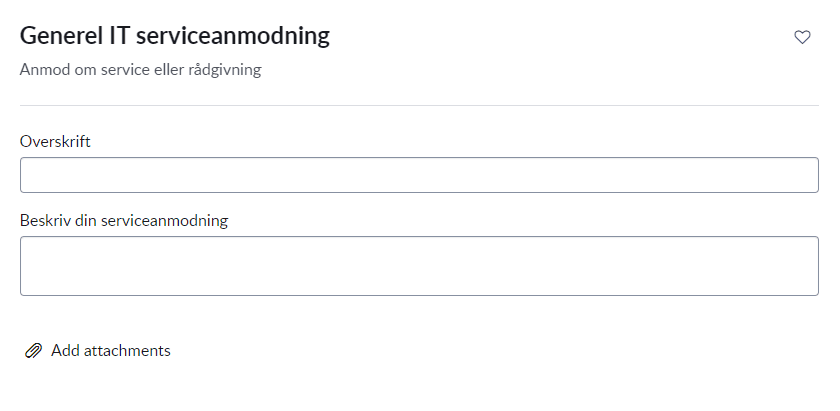This screenshot has width=840, height=411.
Task: Click the word "Add" beside the paperclip
Action: [65, 351]
